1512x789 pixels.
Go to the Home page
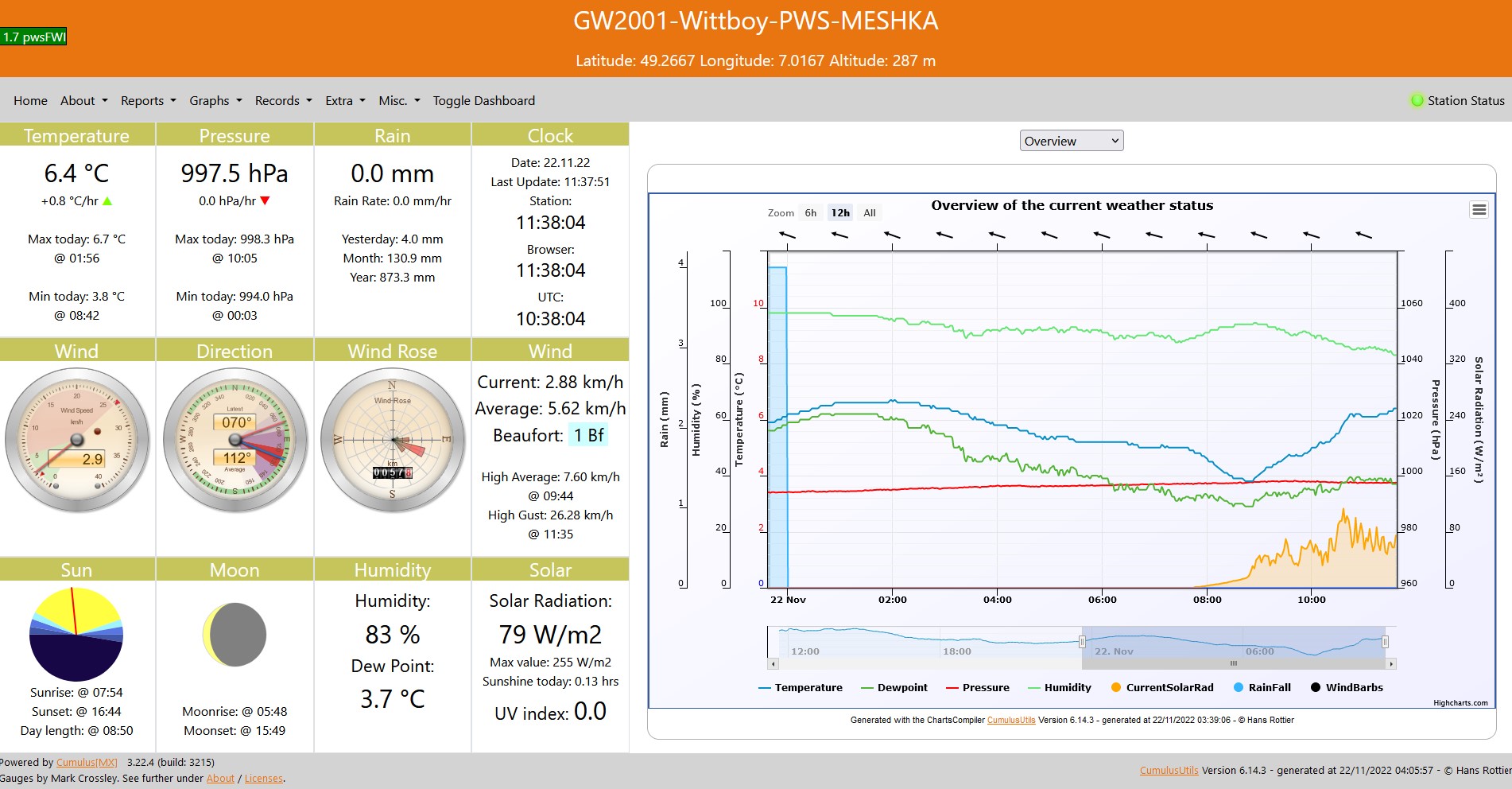[30, 101]
